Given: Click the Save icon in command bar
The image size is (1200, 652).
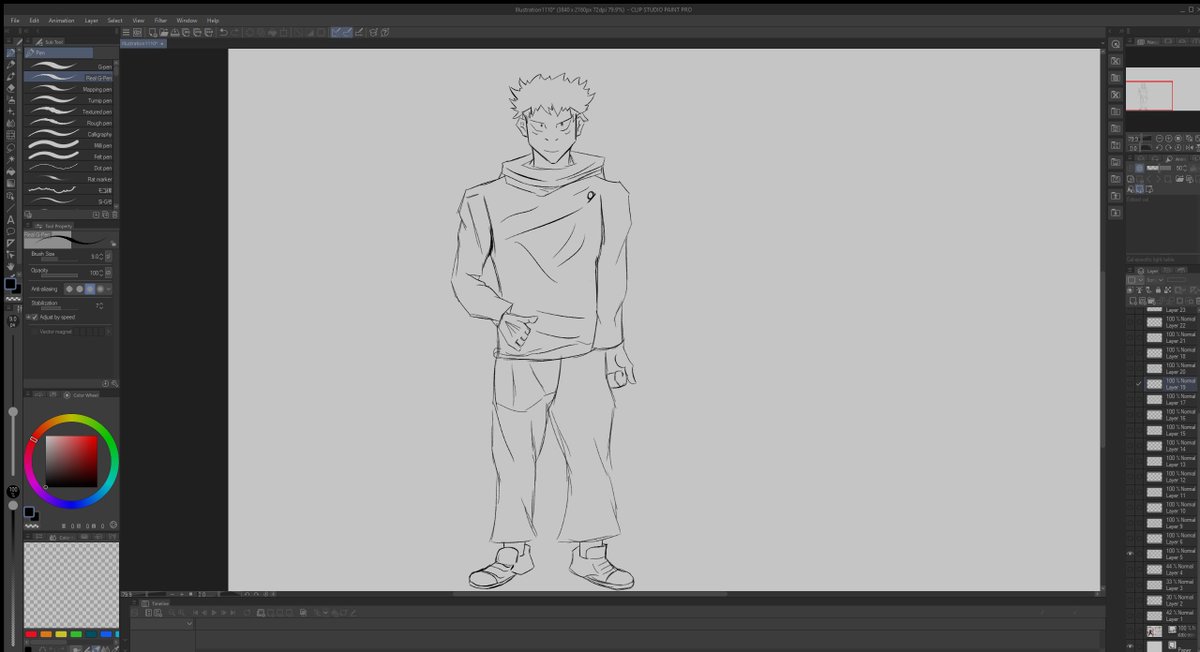Looking at the screenshot, I should tap(175, 32).
